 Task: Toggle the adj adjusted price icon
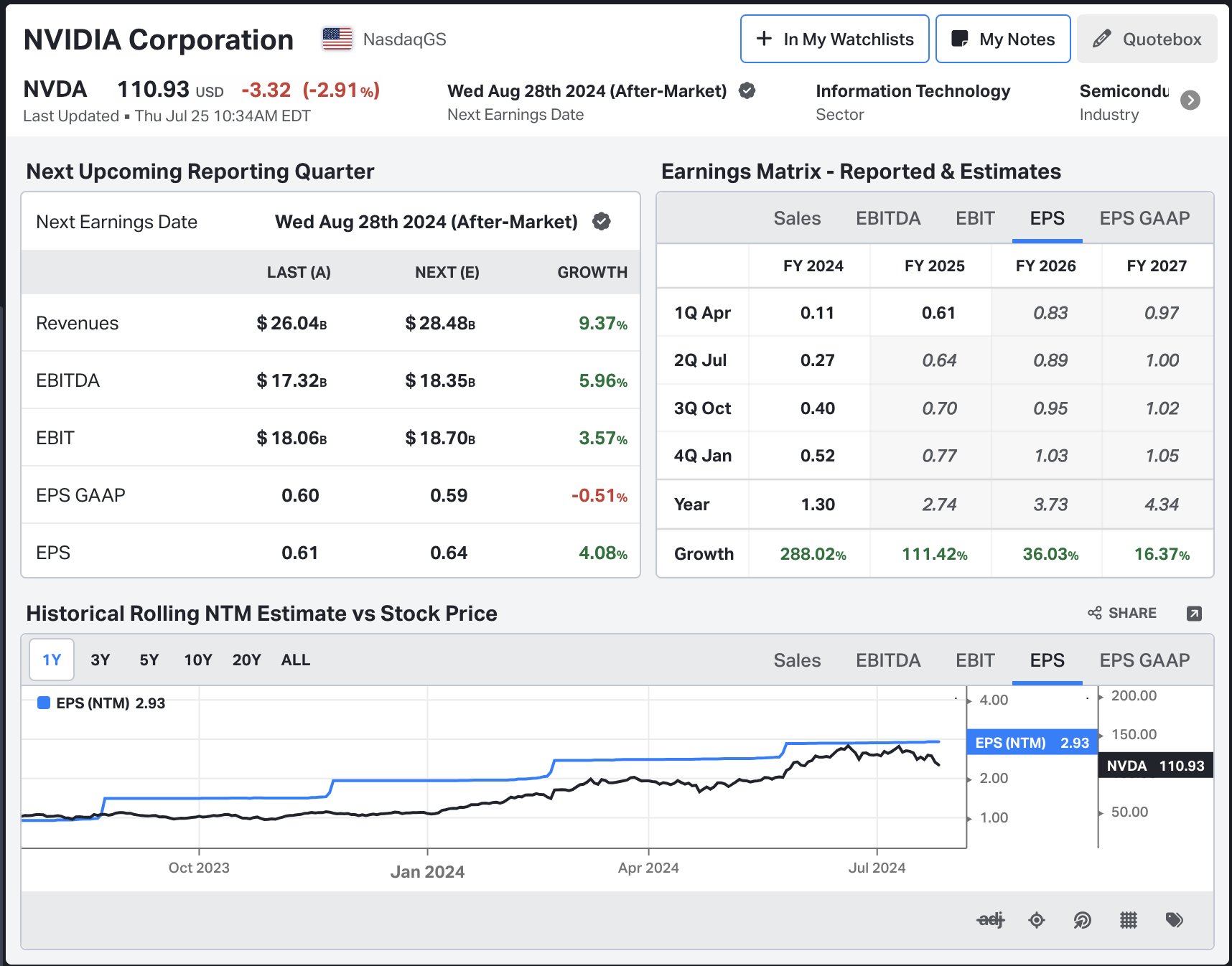point(991,919)
